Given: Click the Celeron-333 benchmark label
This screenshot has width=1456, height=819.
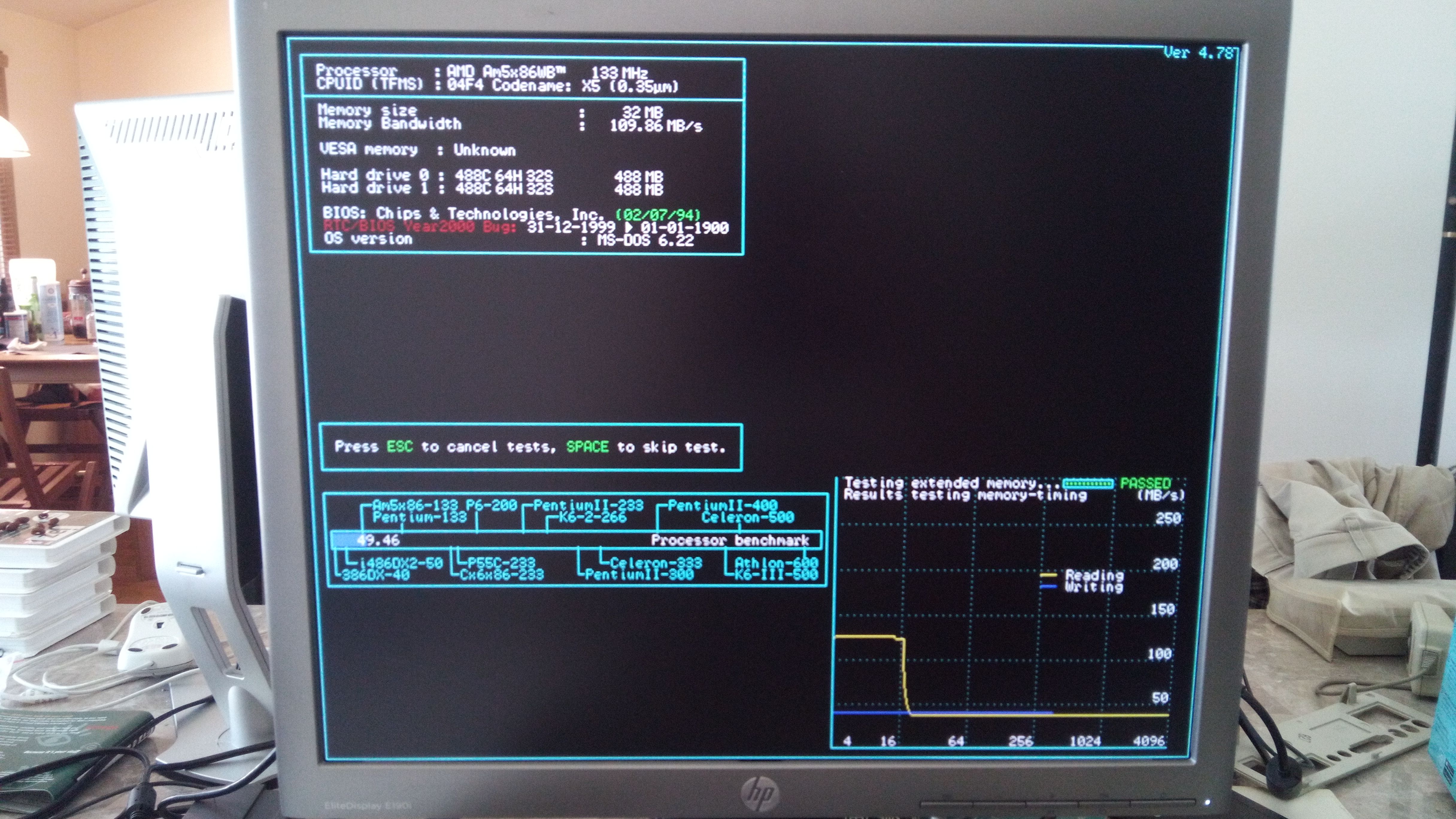Looking at the screenshot, I should (x=656, y=562).
